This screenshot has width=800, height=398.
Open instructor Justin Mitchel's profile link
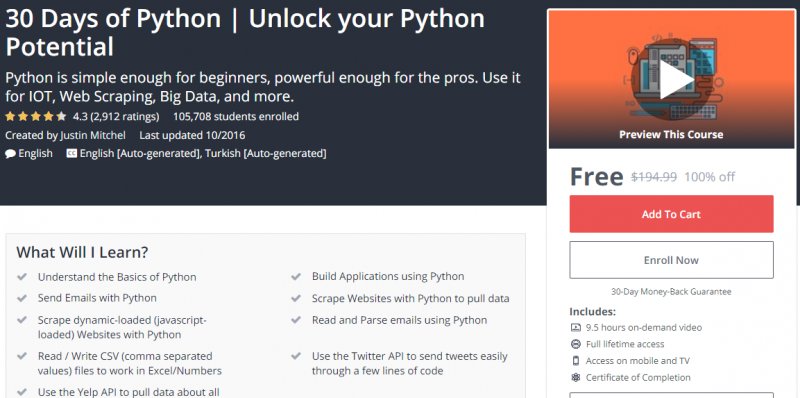click(x=93, y=135)
